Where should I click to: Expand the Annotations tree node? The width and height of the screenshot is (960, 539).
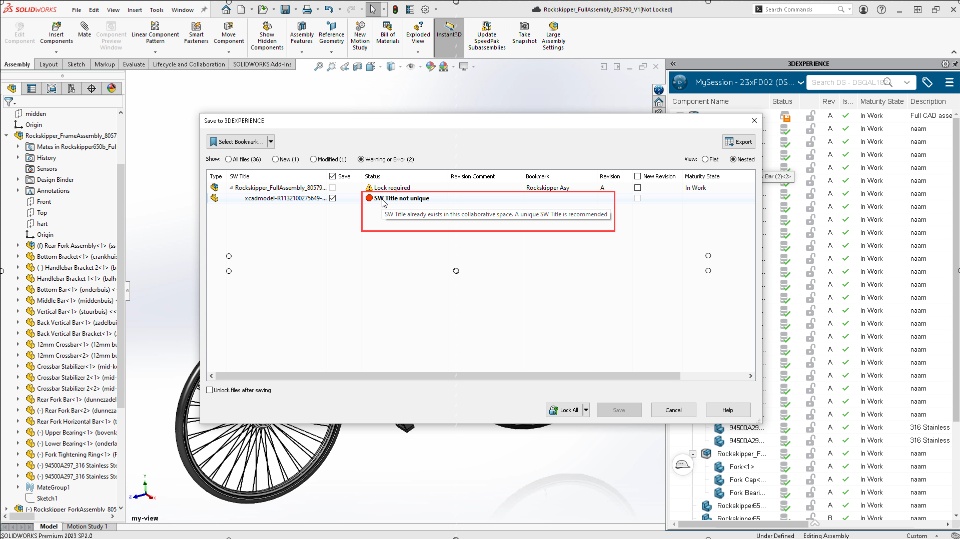[x=18, y=190]
